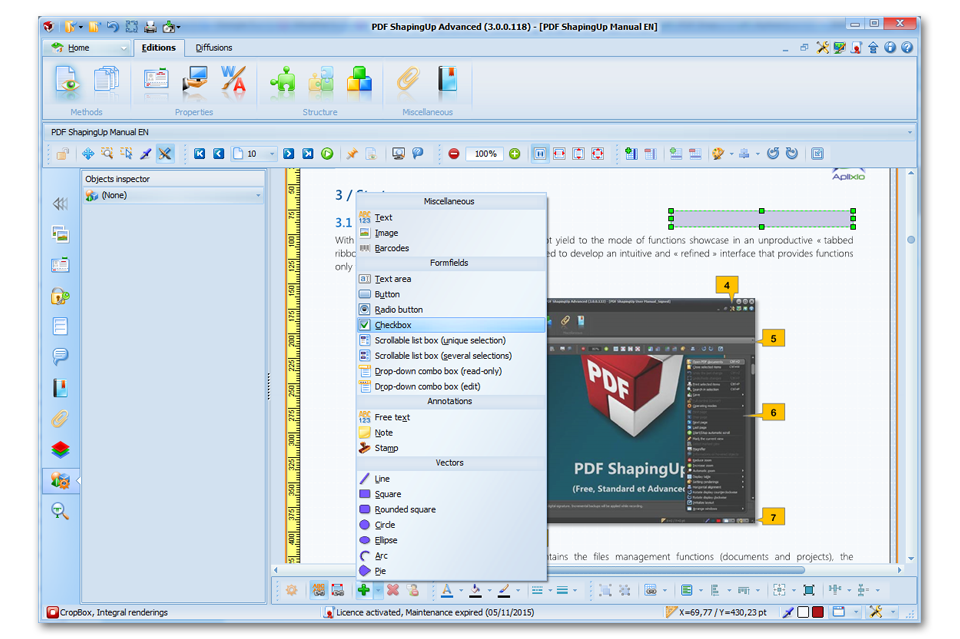Expand the document title bar dropdown arrow
The width and height of the screenshot is (960, 639).
coord(909,132)
